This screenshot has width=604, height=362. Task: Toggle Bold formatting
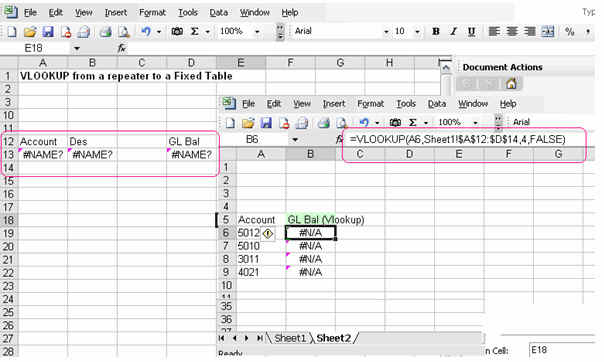pos(436,32)
